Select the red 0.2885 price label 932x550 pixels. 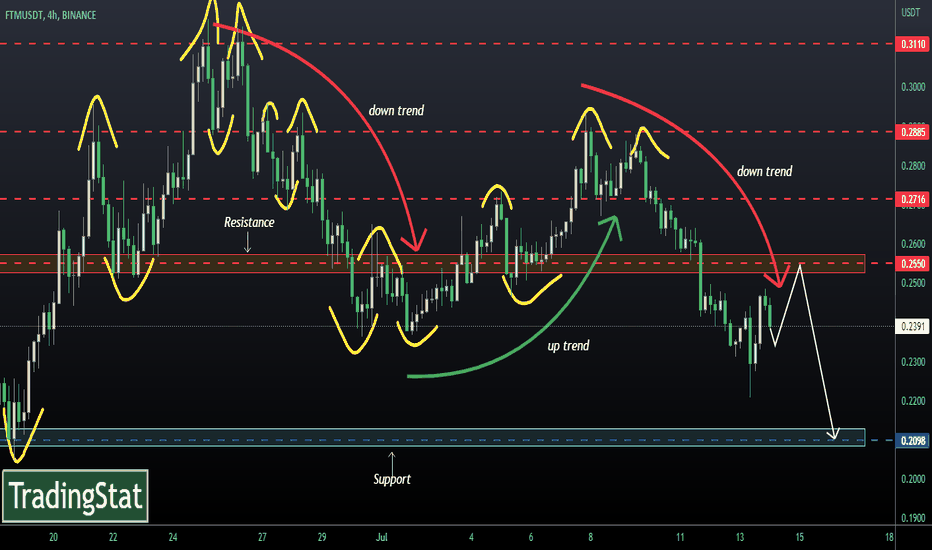tap(913, 132)
